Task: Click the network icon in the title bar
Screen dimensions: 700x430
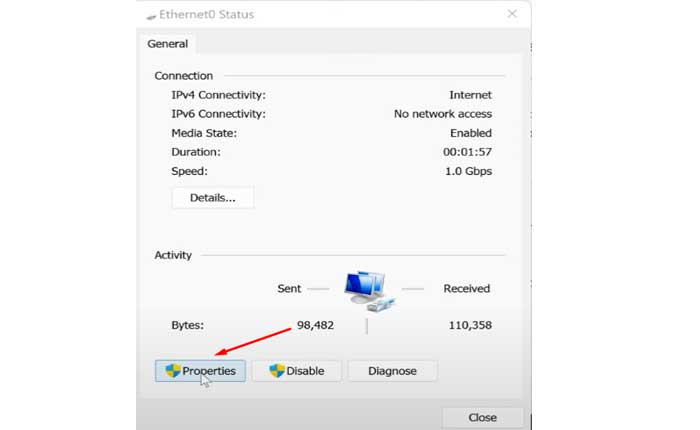Action: [150, 15]
